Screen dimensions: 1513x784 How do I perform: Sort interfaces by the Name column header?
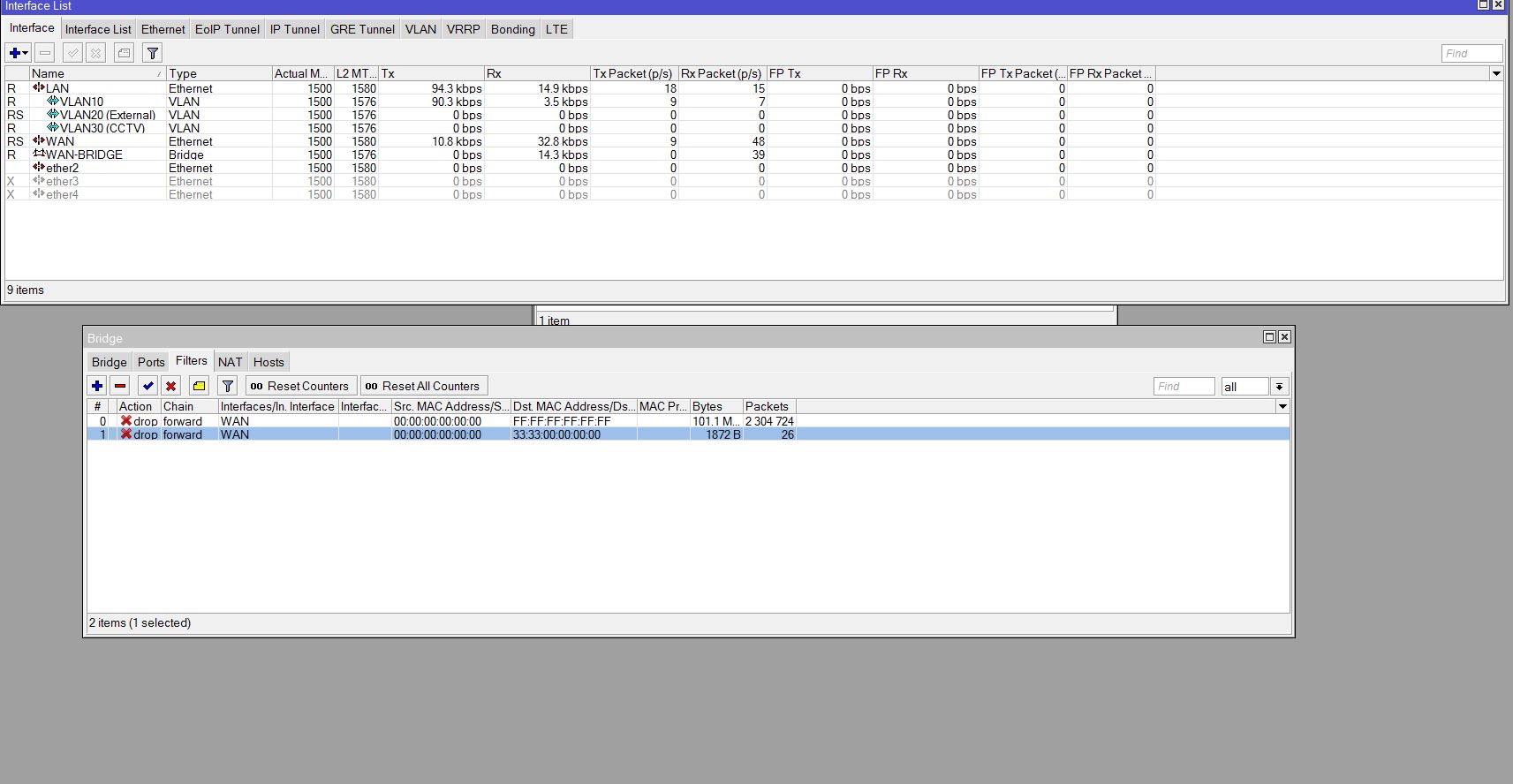point(98,73)
